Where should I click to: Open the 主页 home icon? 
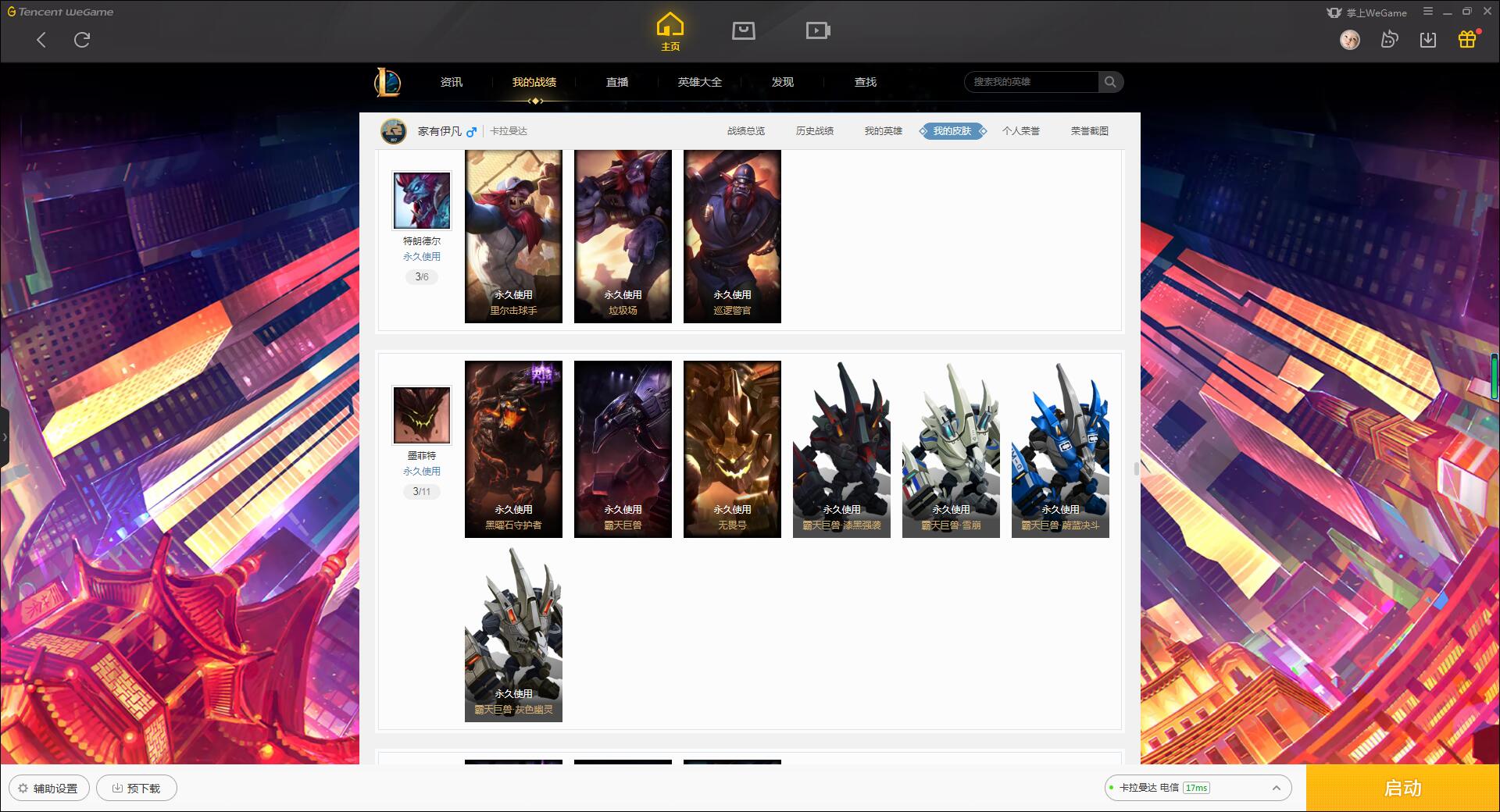tap(670, 32)
